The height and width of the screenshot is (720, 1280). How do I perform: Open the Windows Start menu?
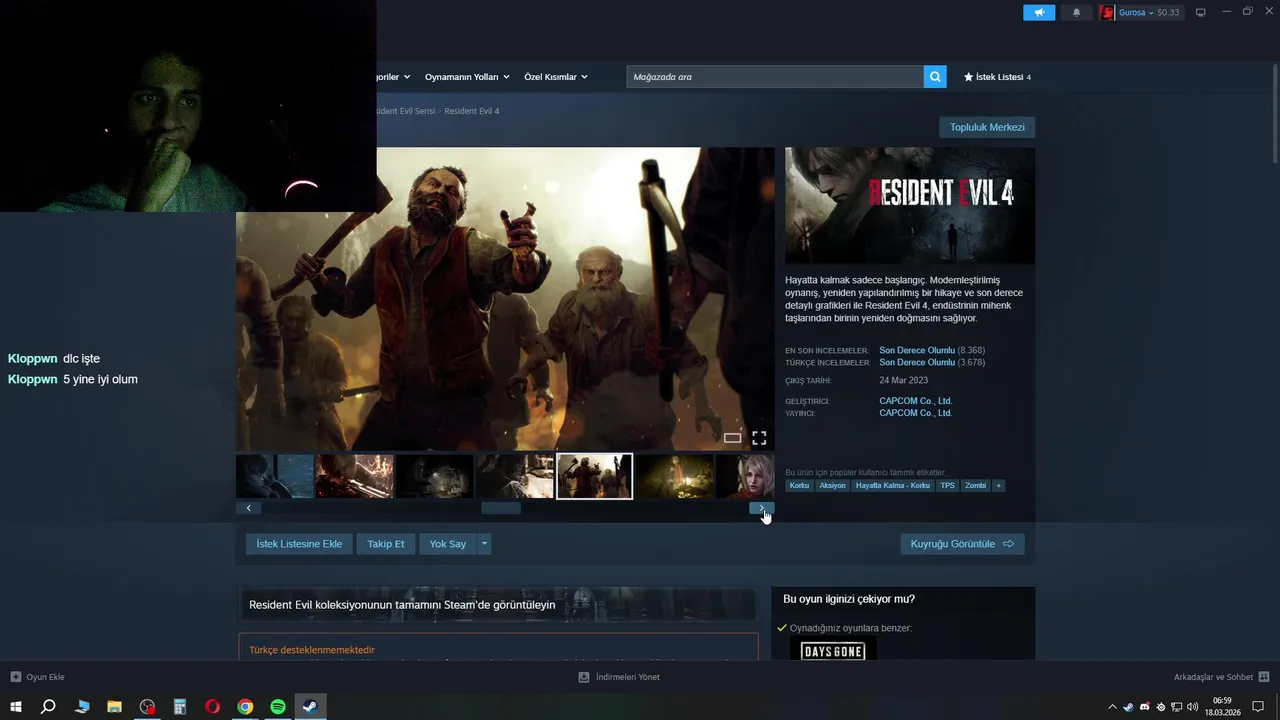[x=15, y=707]
